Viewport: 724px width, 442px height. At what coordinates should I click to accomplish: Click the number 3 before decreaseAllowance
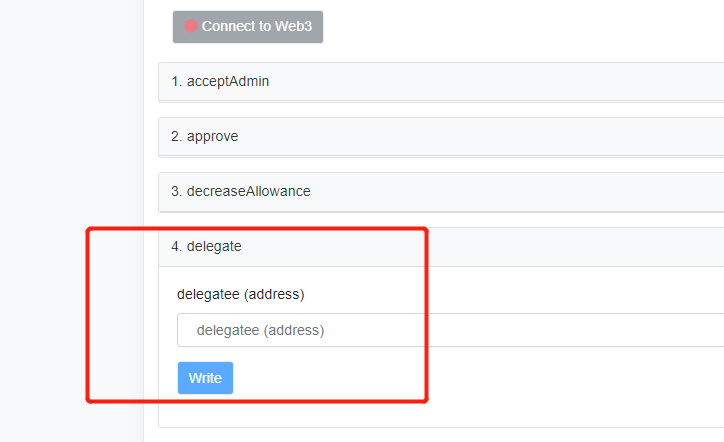pos(176,191)
